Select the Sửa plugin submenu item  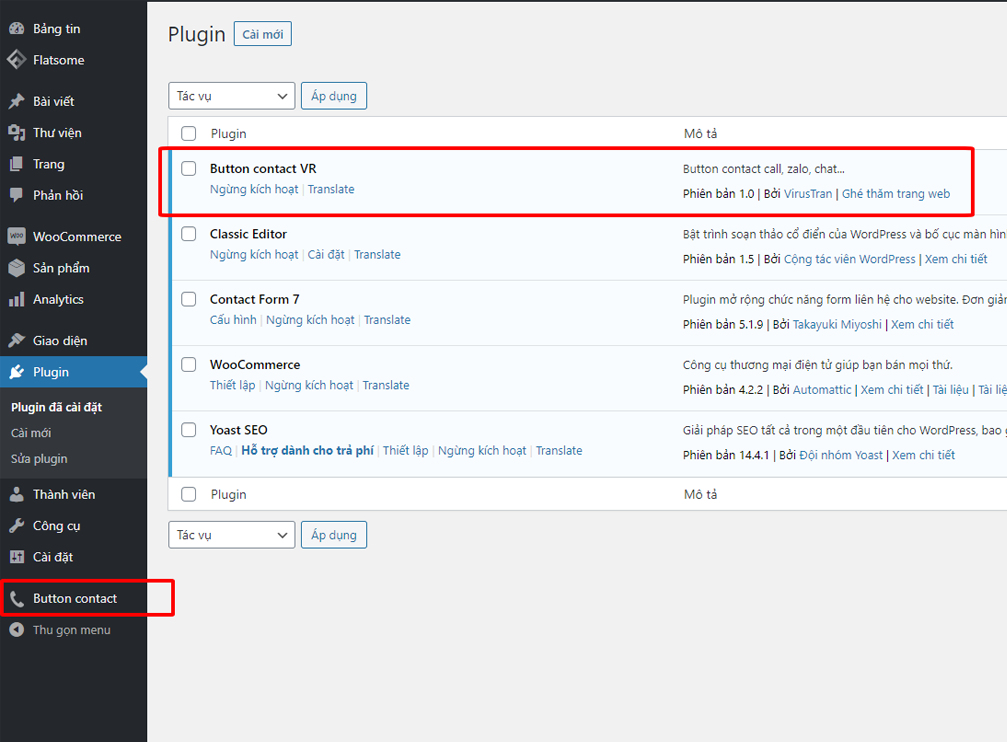pyautogui.click(x=39, y=459)
